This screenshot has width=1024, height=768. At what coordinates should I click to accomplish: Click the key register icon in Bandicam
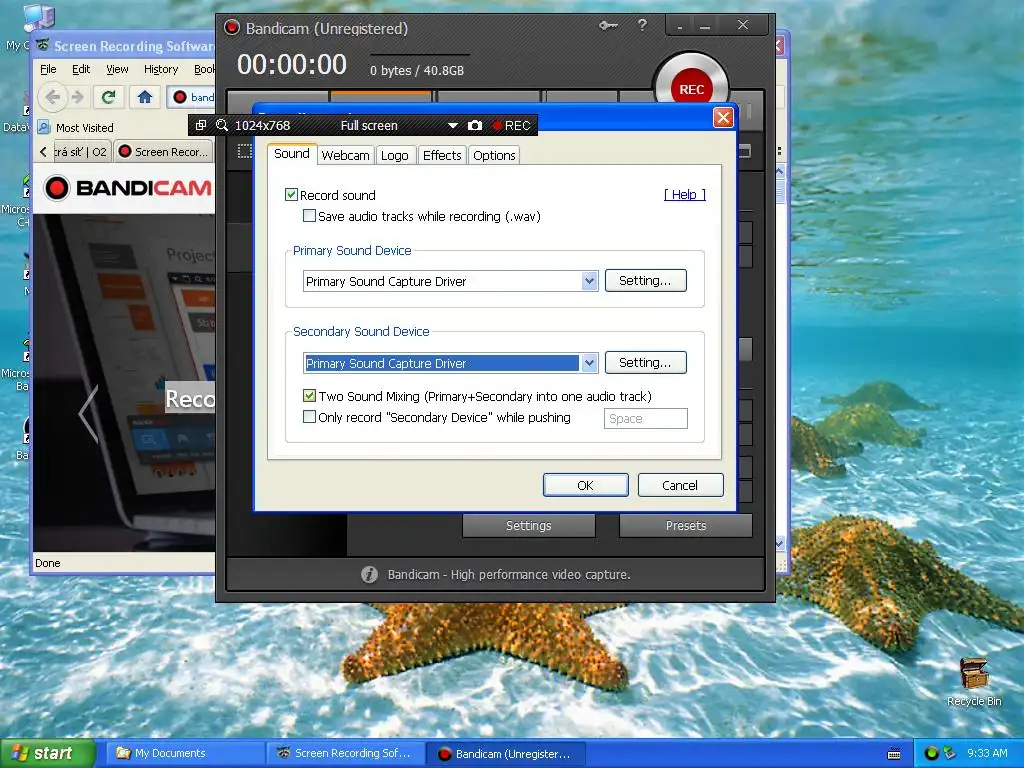[x=608, y=26]
